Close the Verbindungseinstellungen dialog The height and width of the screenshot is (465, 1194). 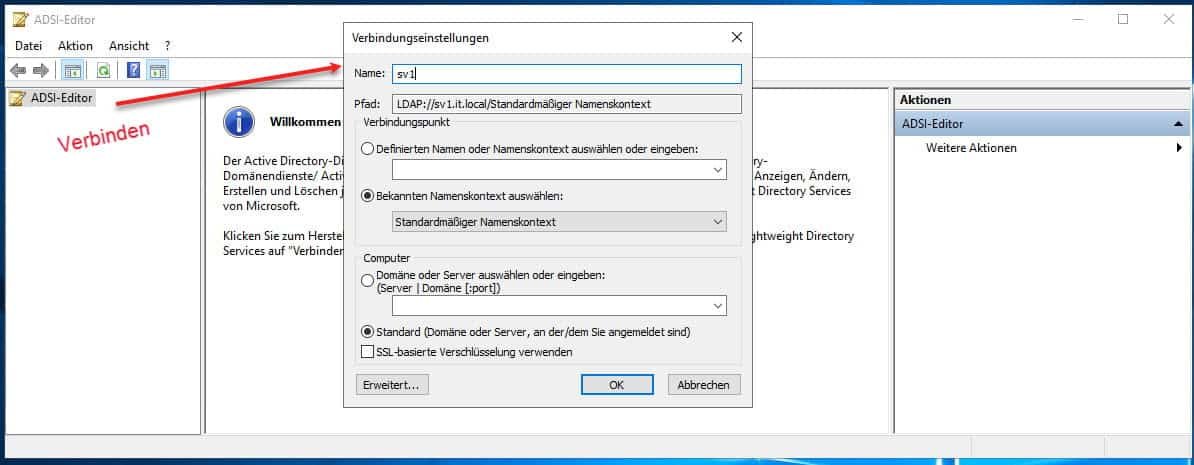coord(736,37)
